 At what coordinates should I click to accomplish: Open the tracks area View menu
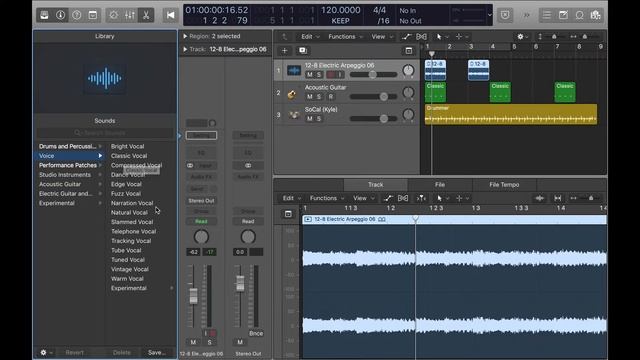[x=382, y=37]
